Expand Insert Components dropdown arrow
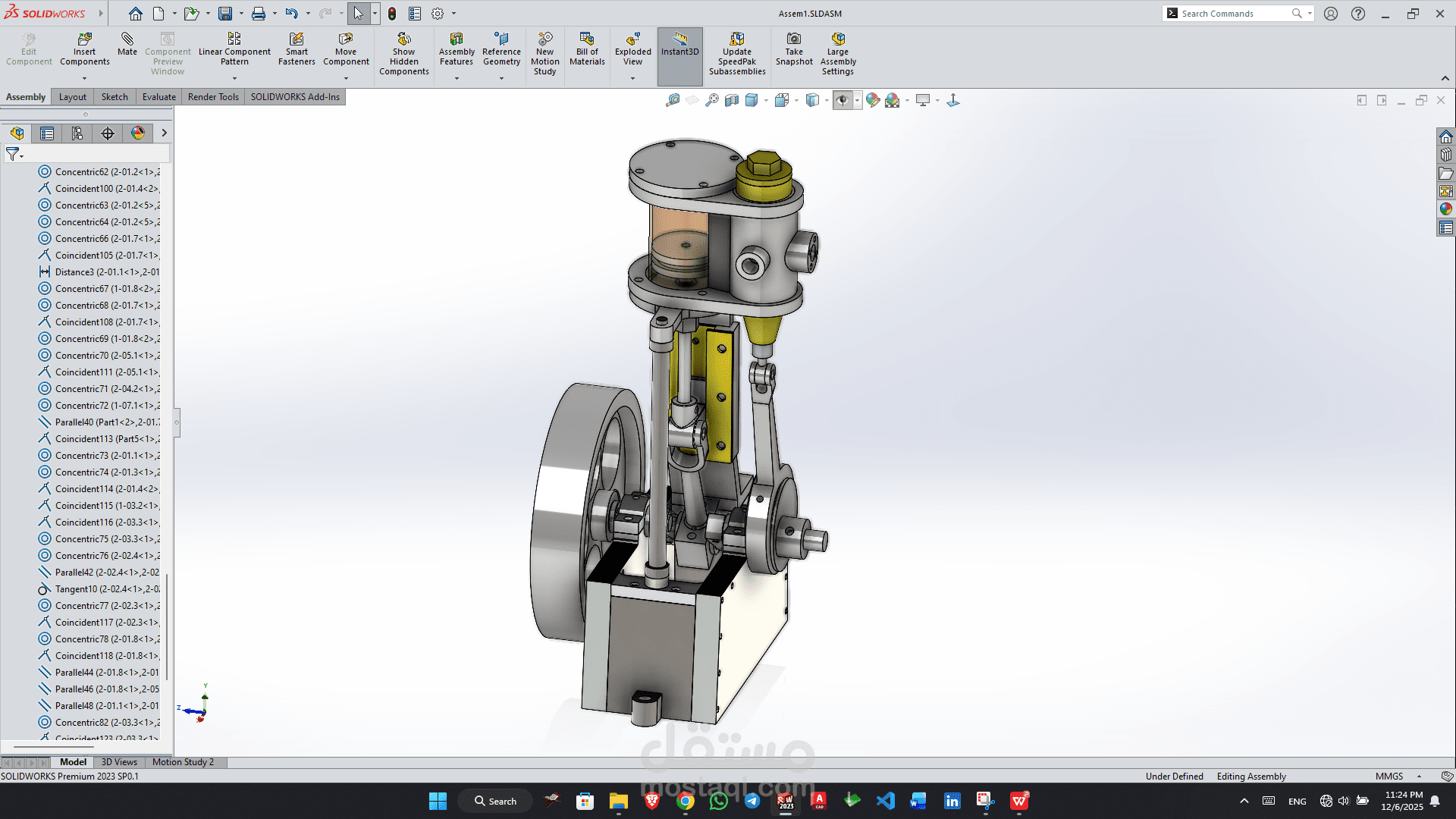Viewport: 1456px width, 819px height. 84,78
